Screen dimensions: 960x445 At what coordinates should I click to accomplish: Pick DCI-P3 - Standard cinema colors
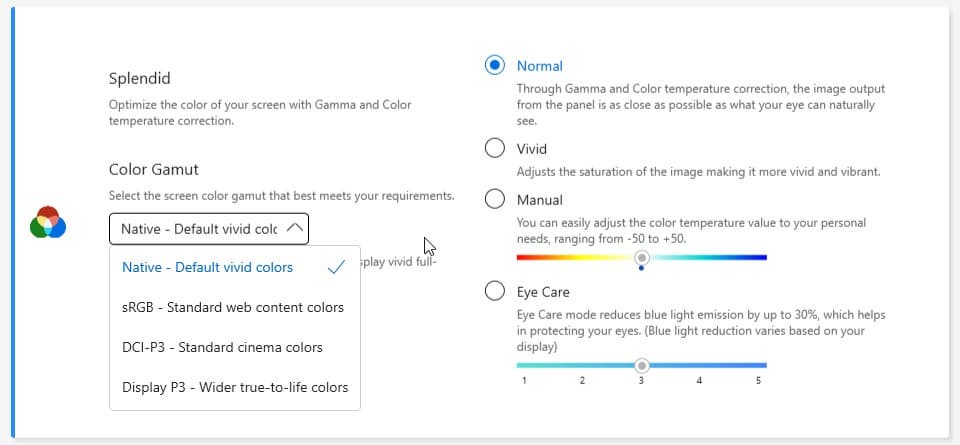click(222, 347)
